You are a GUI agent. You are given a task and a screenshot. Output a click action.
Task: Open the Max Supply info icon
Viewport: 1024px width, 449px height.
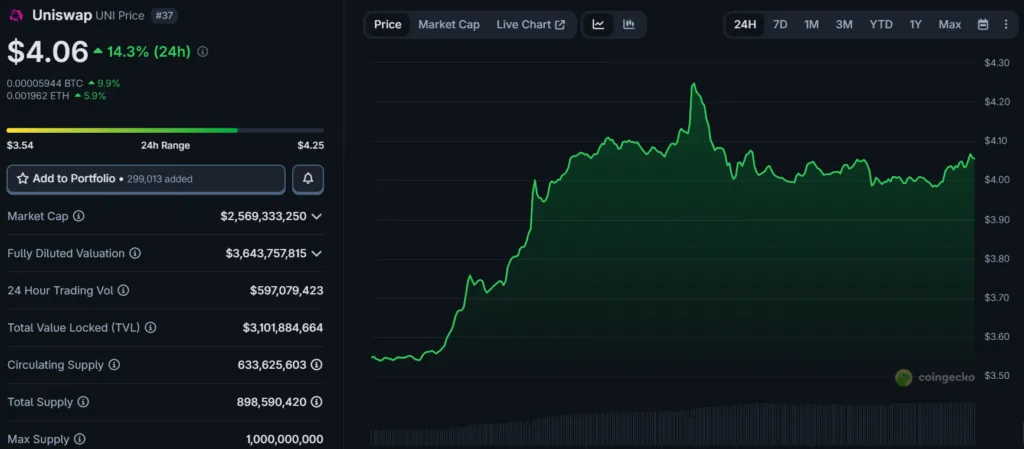(80, 439)
